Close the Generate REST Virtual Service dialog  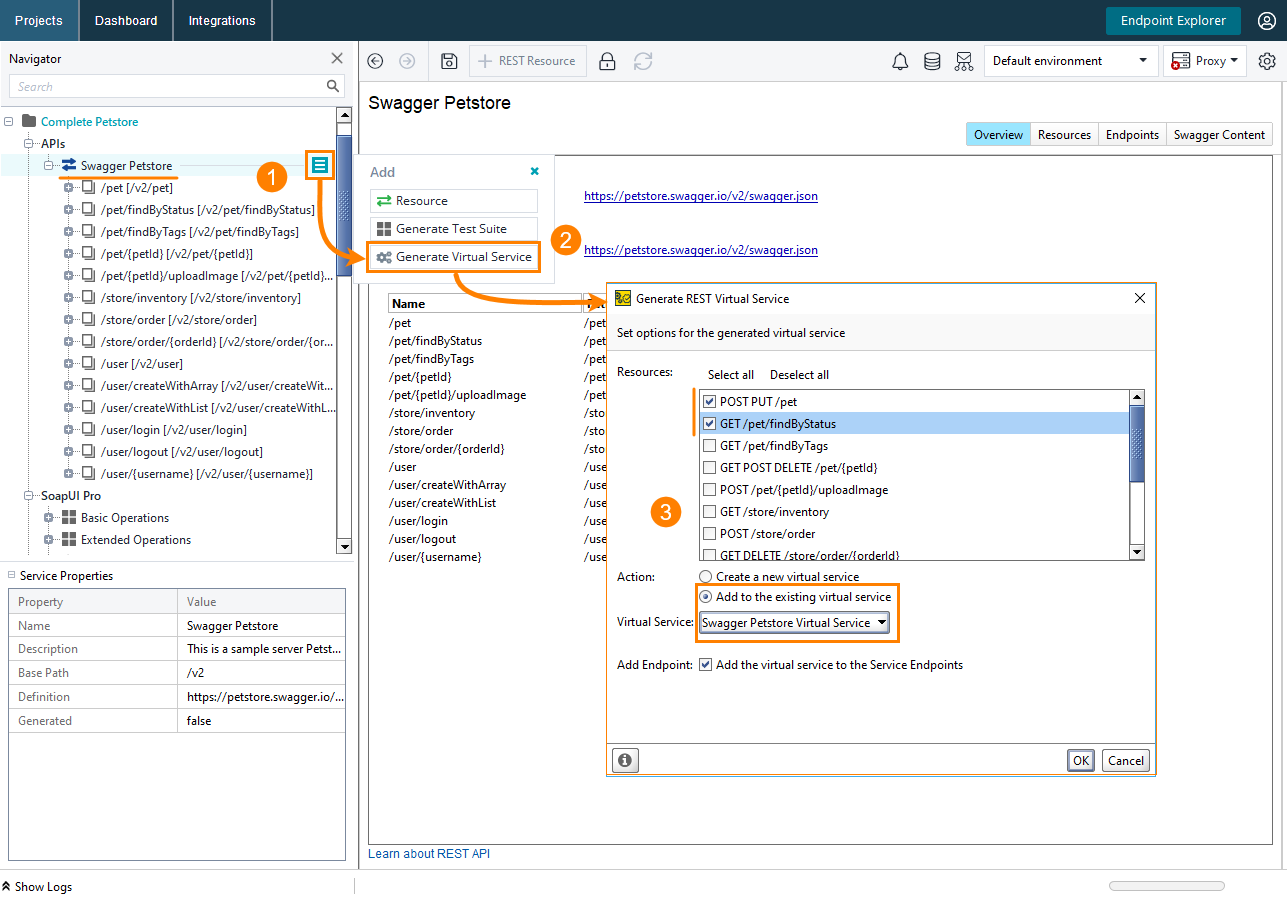click(x=1140, y=298)
